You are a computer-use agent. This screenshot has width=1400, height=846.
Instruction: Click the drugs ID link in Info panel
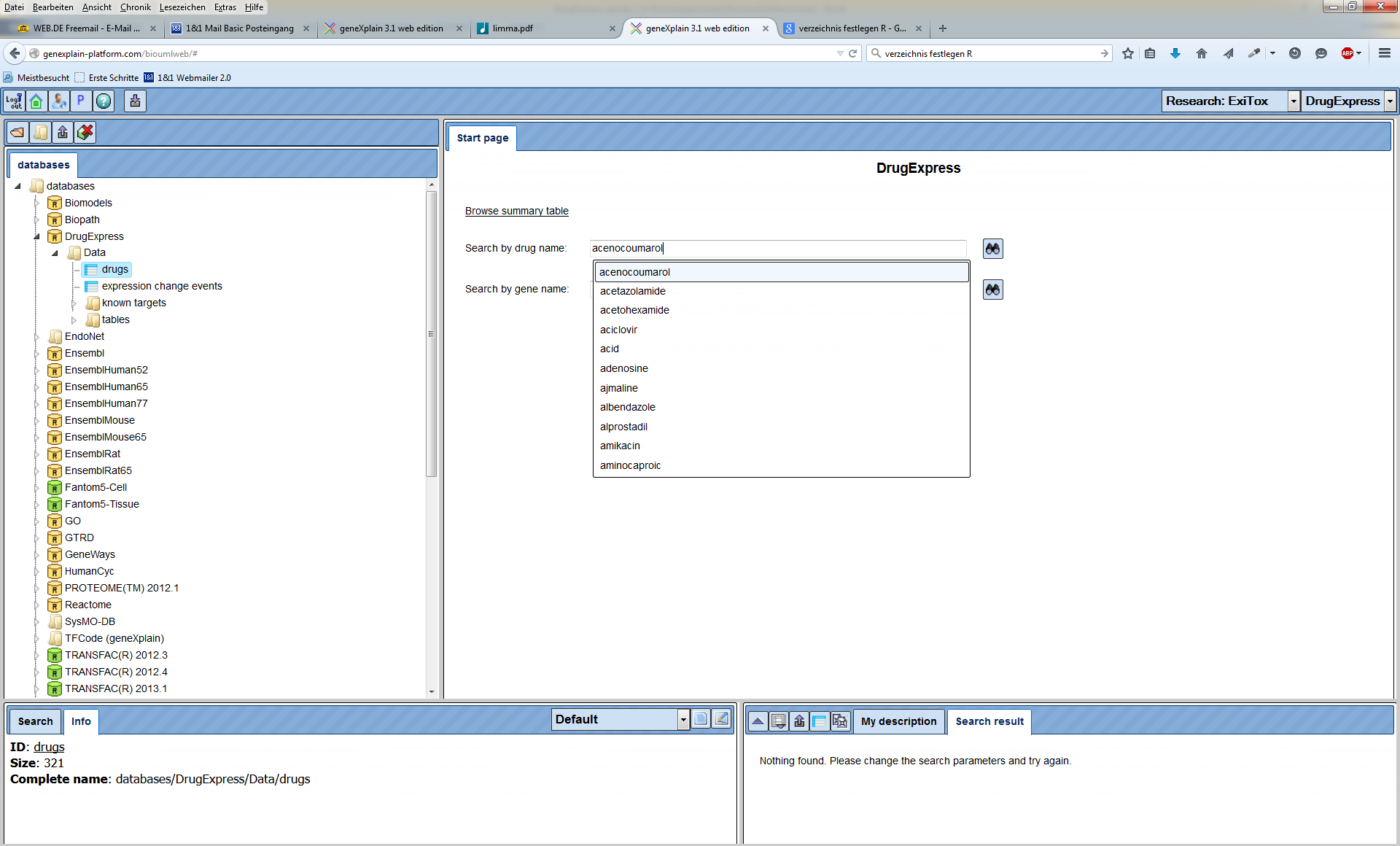[x=49, y=747]
